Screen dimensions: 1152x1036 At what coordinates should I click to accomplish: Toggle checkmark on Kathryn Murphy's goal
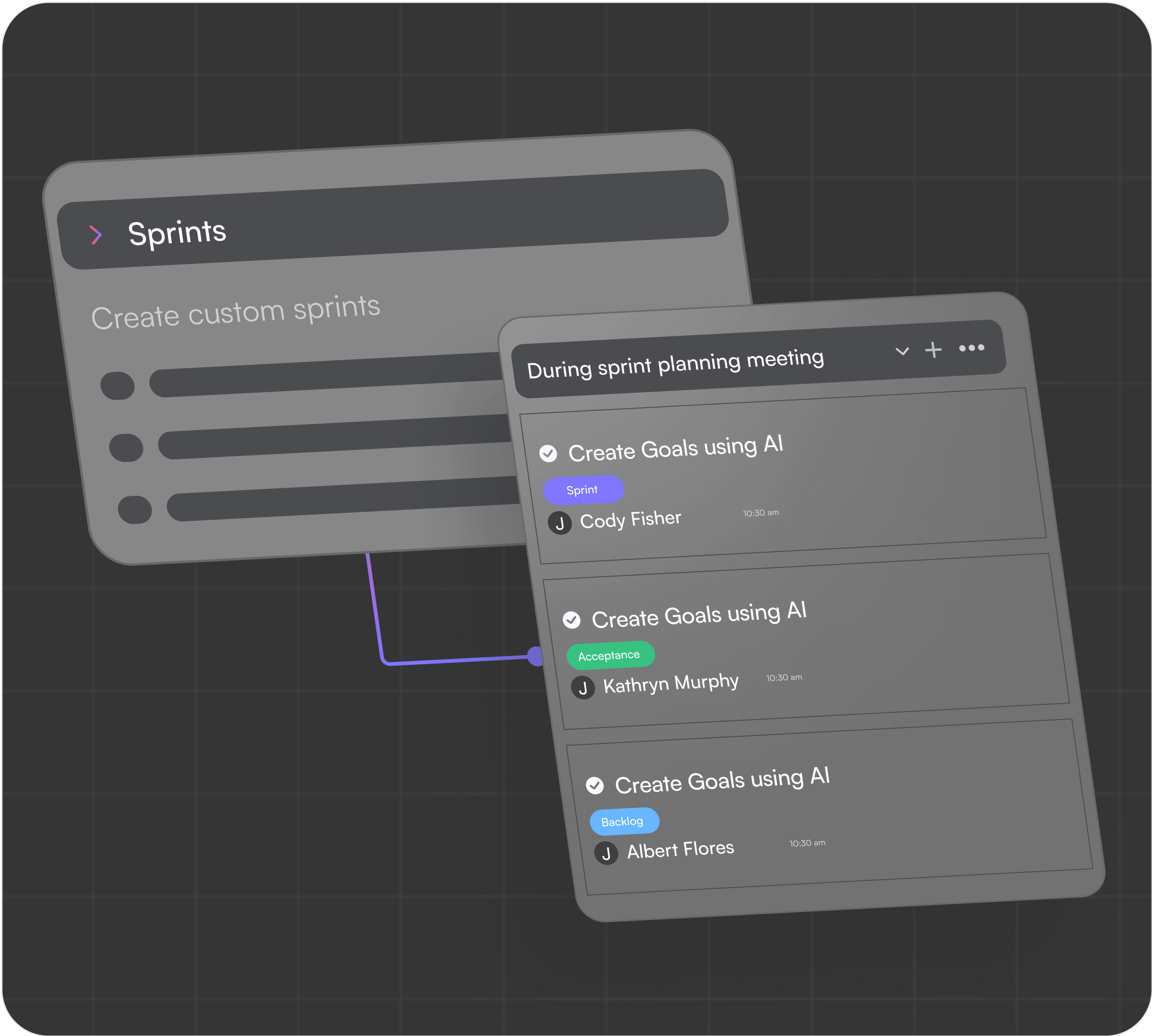click(572, 620)
